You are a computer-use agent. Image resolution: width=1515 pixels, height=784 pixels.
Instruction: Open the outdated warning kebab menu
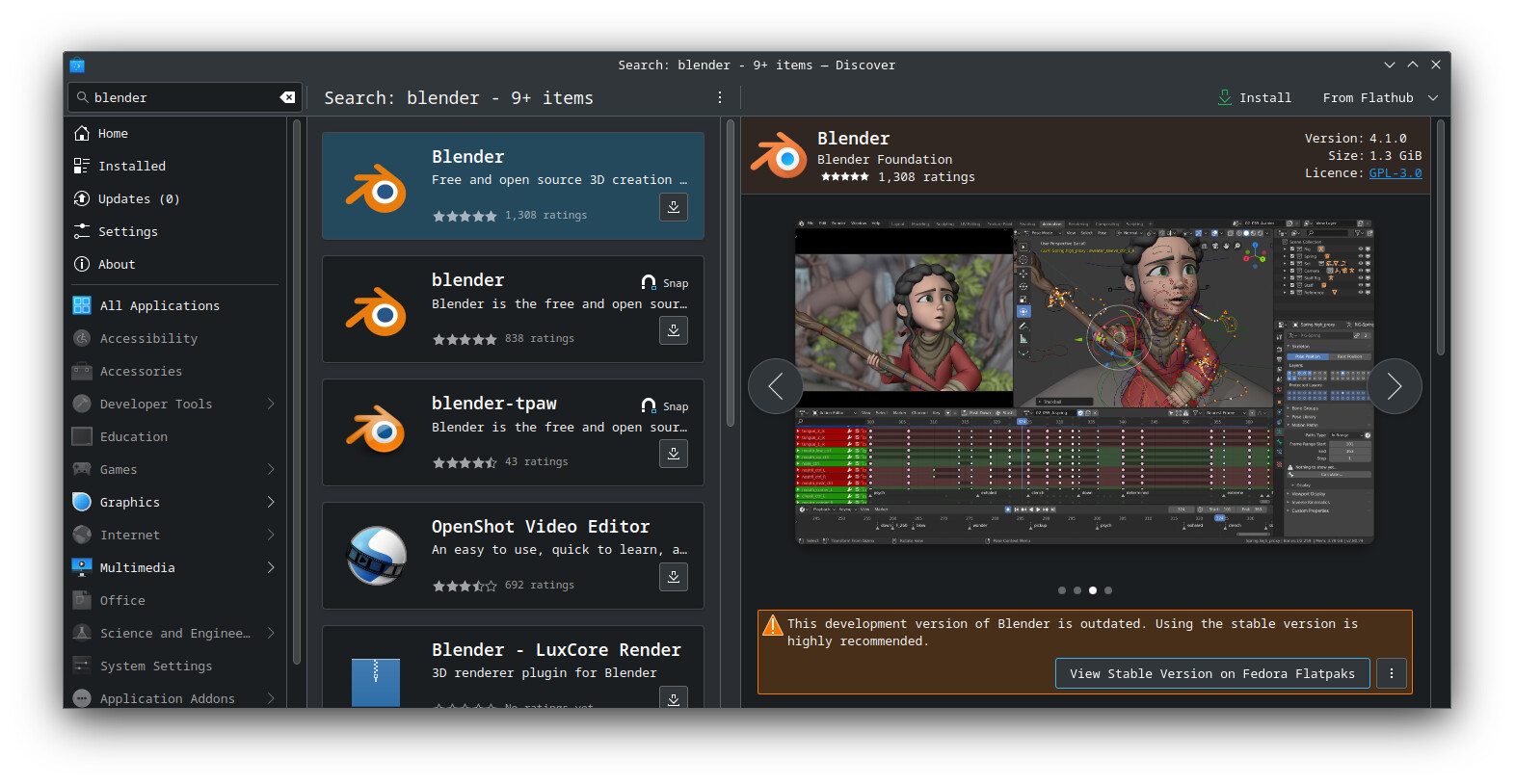[1392, 673]
